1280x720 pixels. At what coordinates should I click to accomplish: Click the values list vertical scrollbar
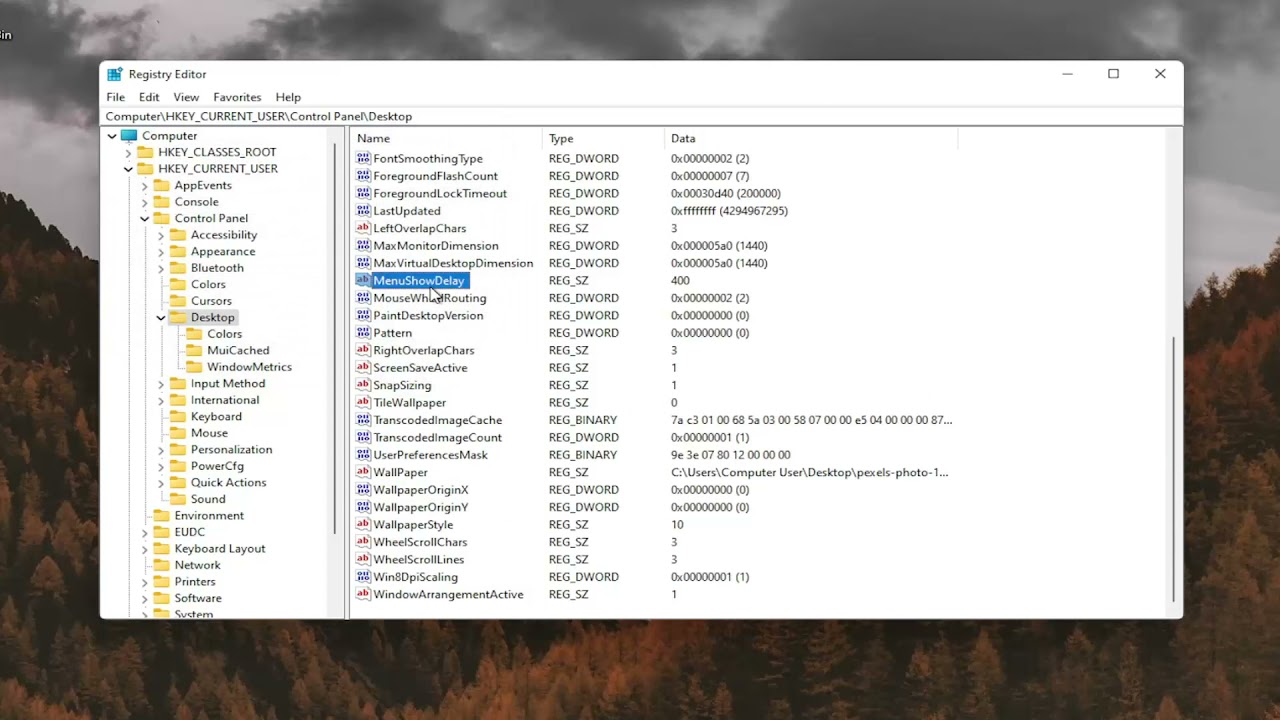coord(1173,468)
